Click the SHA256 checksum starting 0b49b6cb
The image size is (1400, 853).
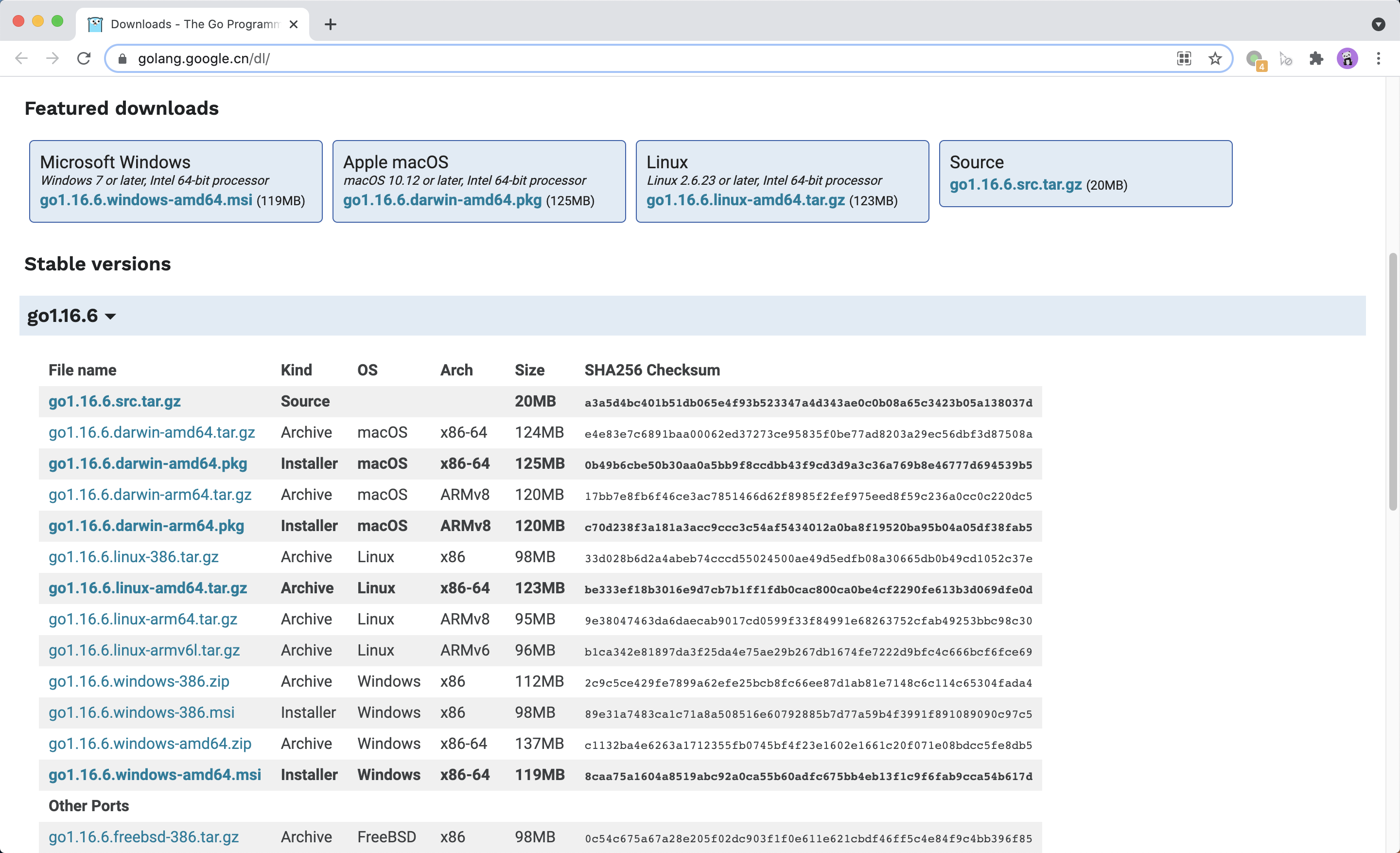pyautogui.click(x=808, y=465)
